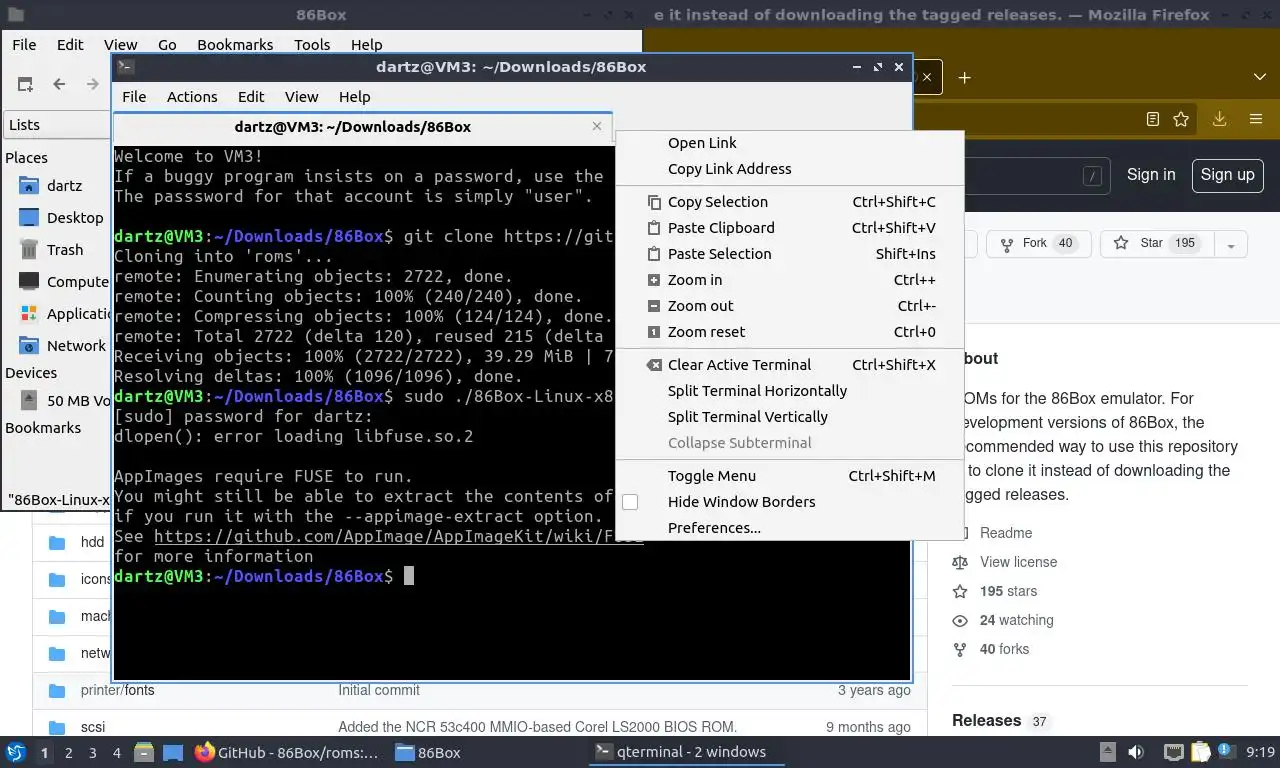1280x768 pixels.
Task: Open the Releases 37 heading link
Action: 999,721
